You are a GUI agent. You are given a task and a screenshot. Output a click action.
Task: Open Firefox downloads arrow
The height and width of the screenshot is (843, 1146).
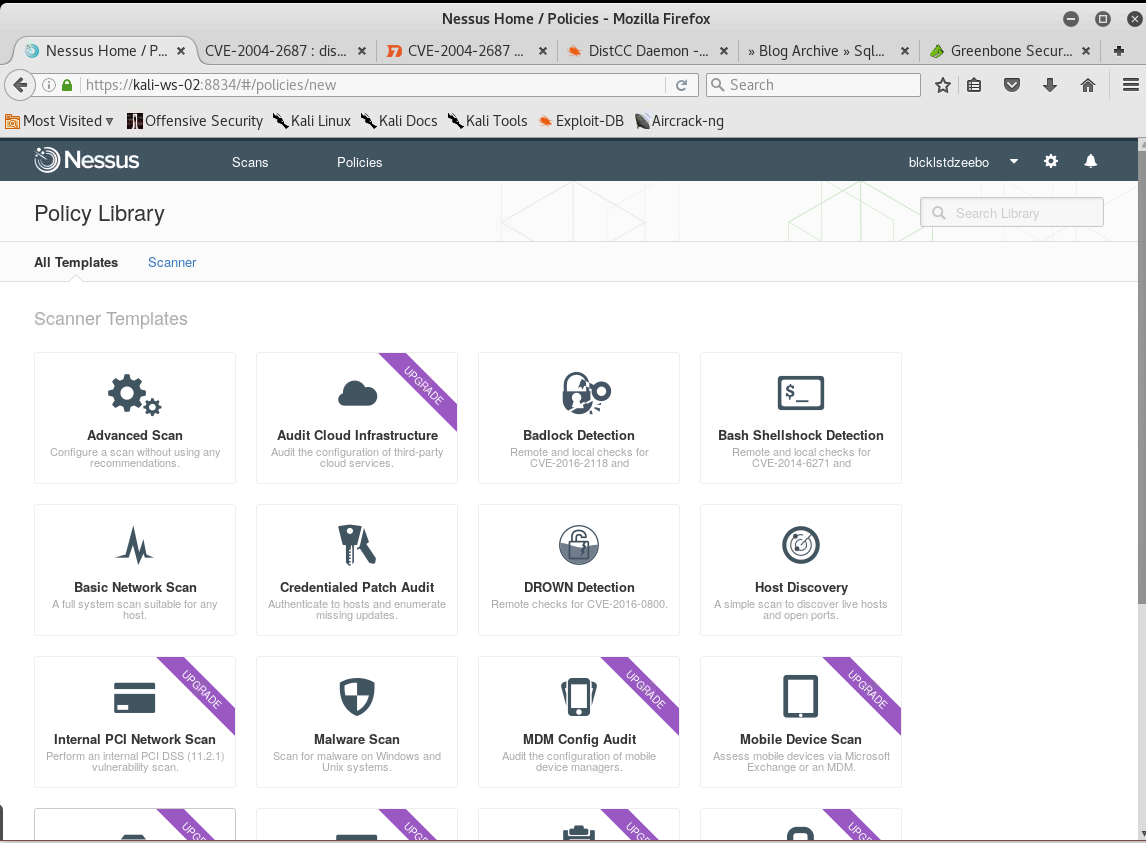click(1050, 85)
